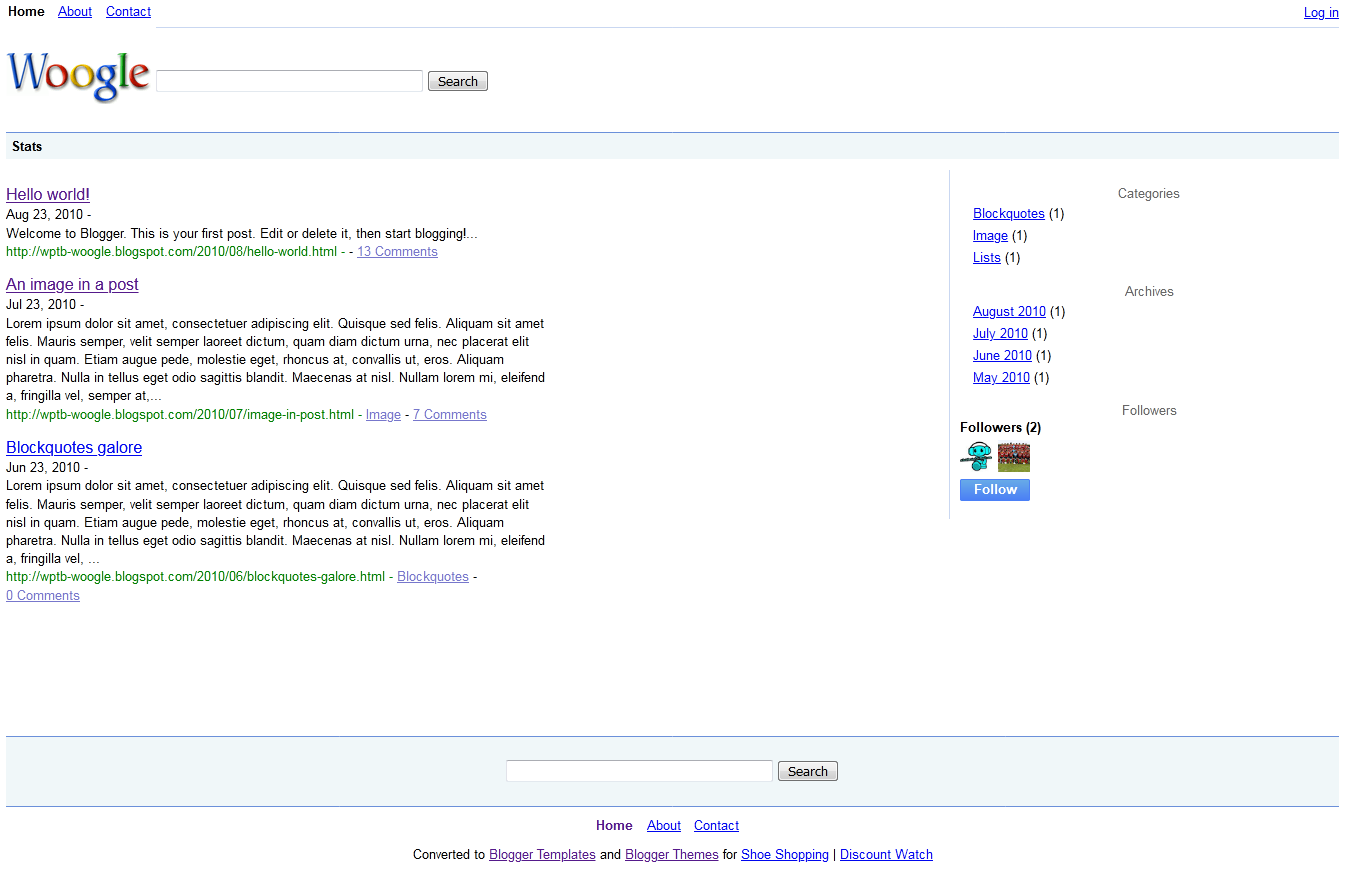1345x872 pixels.
Task: Click the Log in link
Action: click(x=1321, y=13)
